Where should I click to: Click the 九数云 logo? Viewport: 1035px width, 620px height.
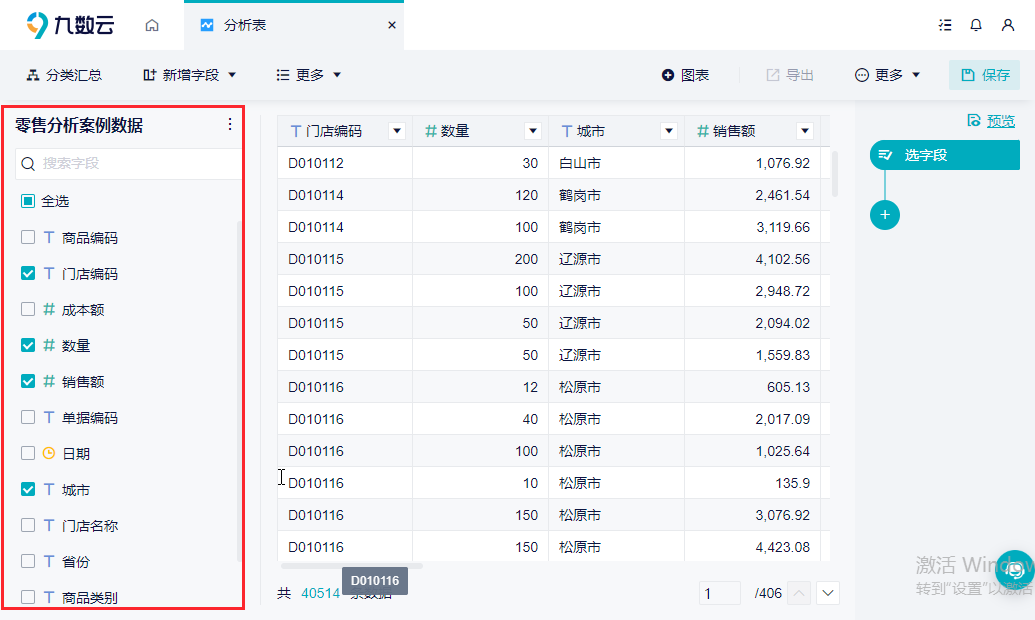[70, 25]
